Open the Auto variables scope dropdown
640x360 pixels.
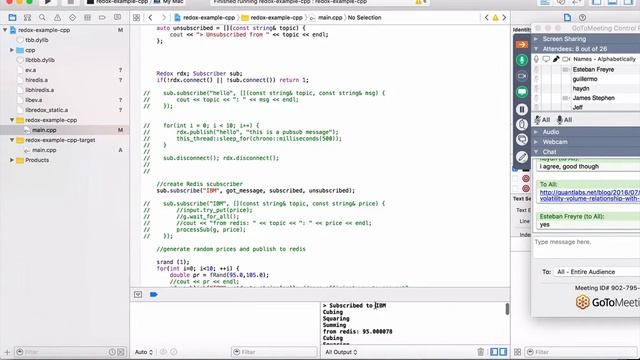pyautogui.click(x=144, y=352)
